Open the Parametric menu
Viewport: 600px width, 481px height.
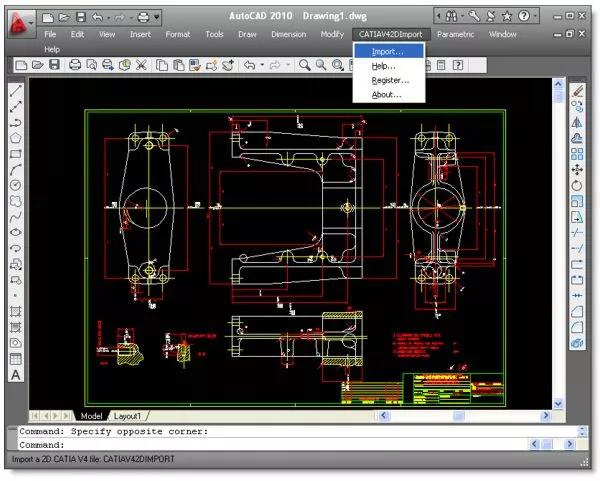click(x=455, y=34)
